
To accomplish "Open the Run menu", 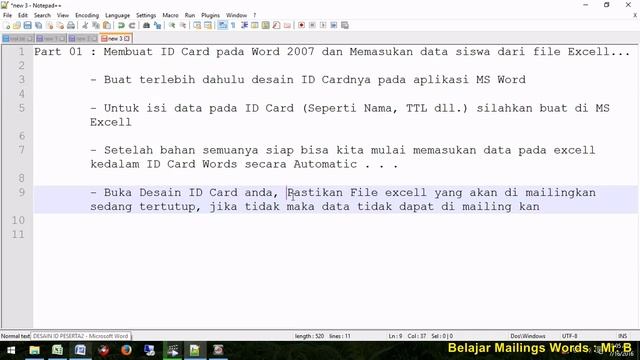I will pyautogui.click(x=190, y=15).
